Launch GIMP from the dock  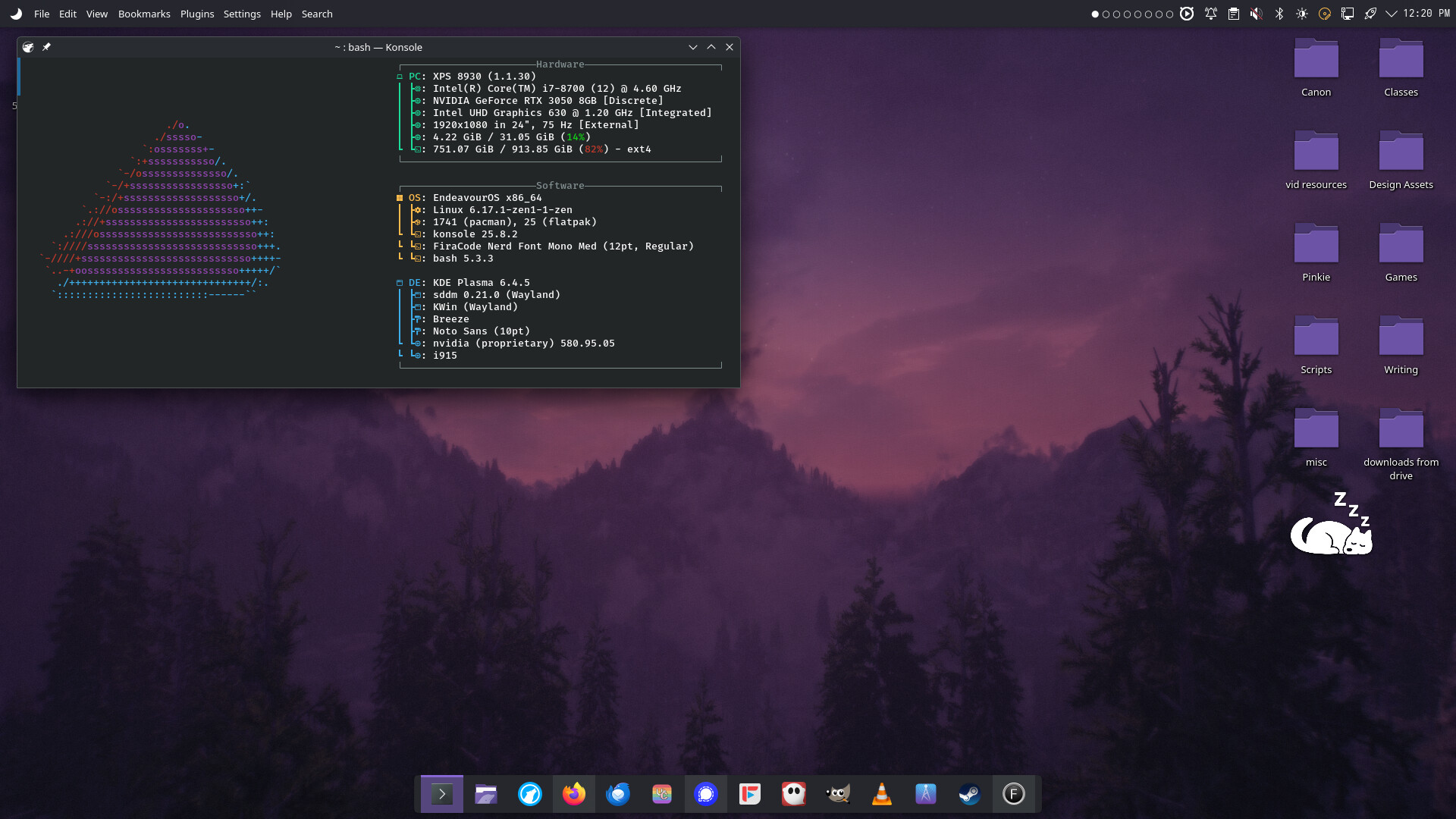coord(838,794)
